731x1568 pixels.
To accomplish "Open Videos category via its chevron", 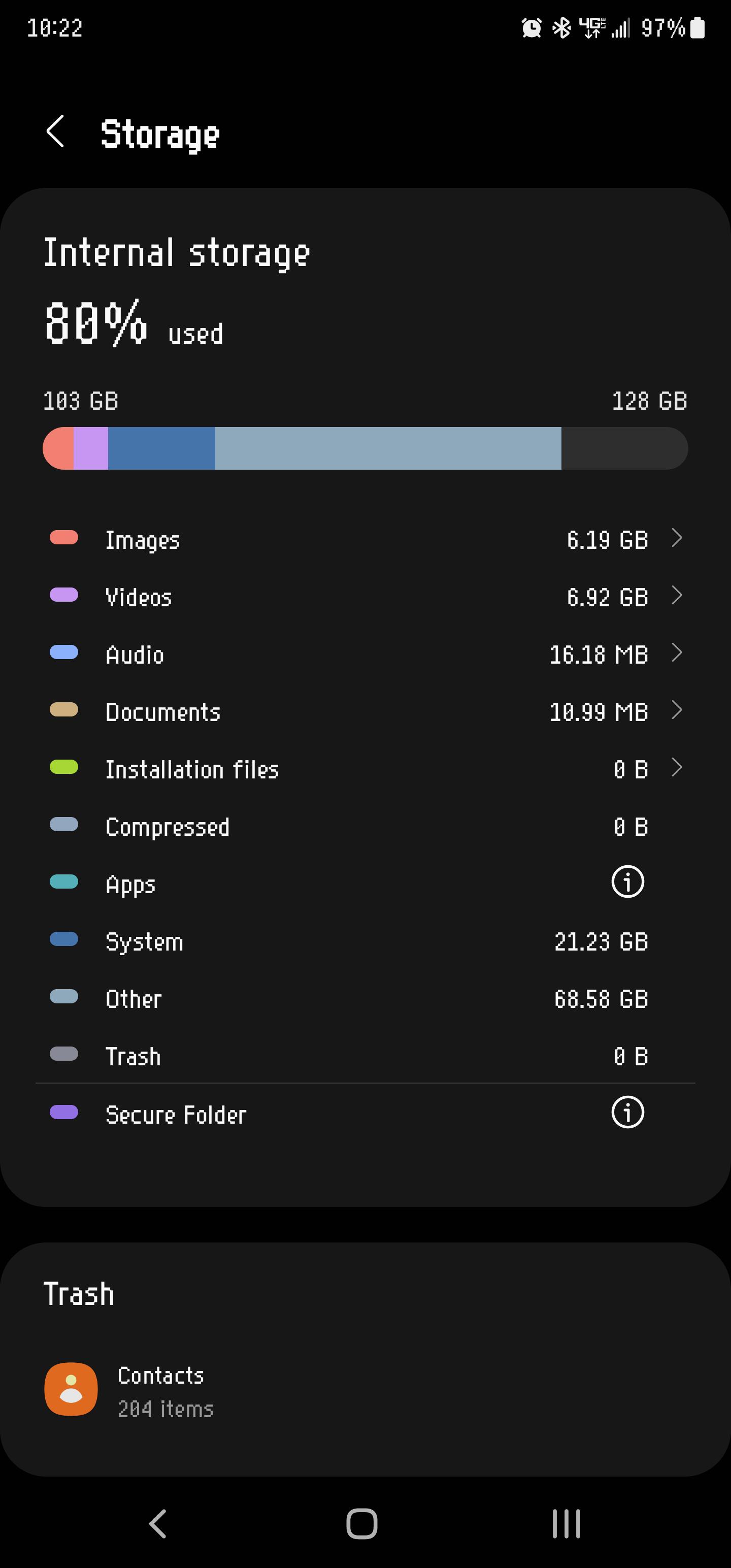I will click(x=676, y=595).
